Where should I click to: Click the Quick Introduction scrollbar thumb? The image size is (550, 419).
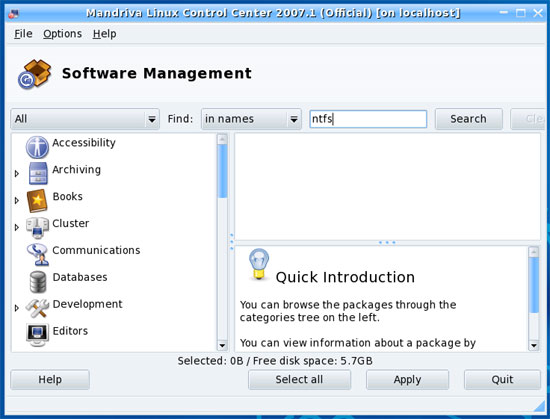click(534, 285)
